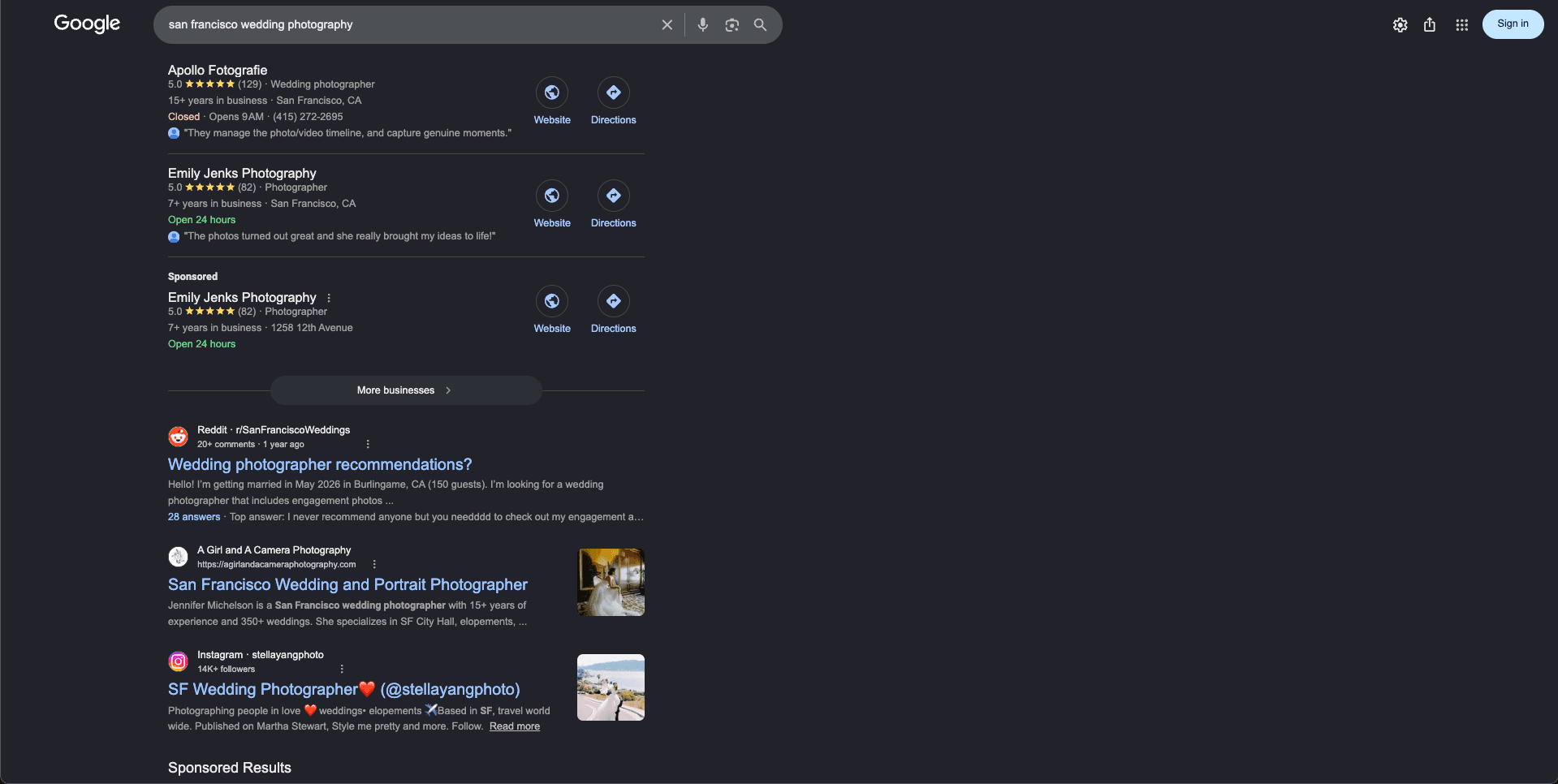Click the 'Sponsored Results' heading
1558x784 pixels.
tap(230, 768)
